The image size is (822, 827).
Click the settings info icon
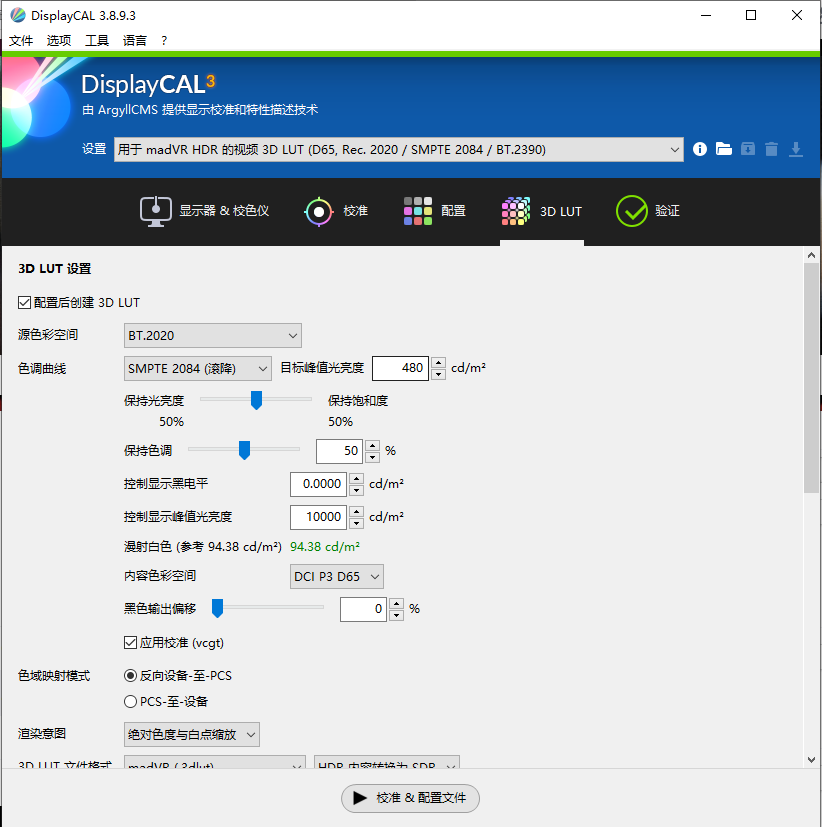[x=700, y=149]
